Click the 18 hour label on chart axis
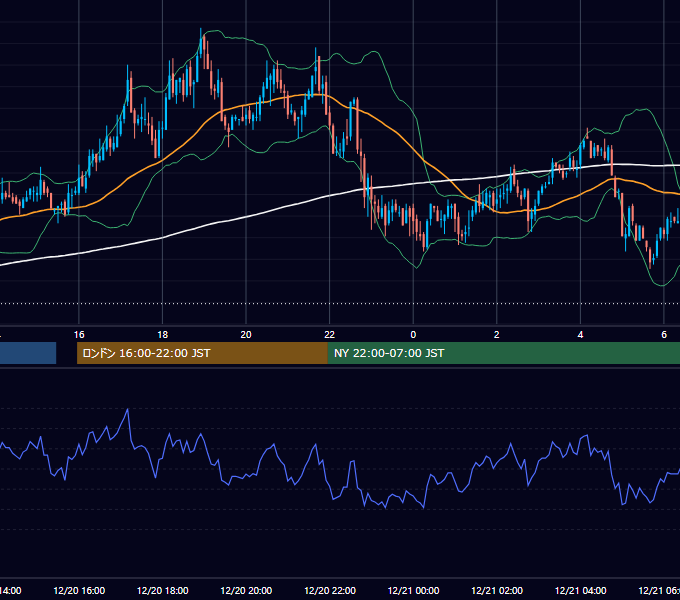Screen dimensions: 680x600 click(163, 334)
